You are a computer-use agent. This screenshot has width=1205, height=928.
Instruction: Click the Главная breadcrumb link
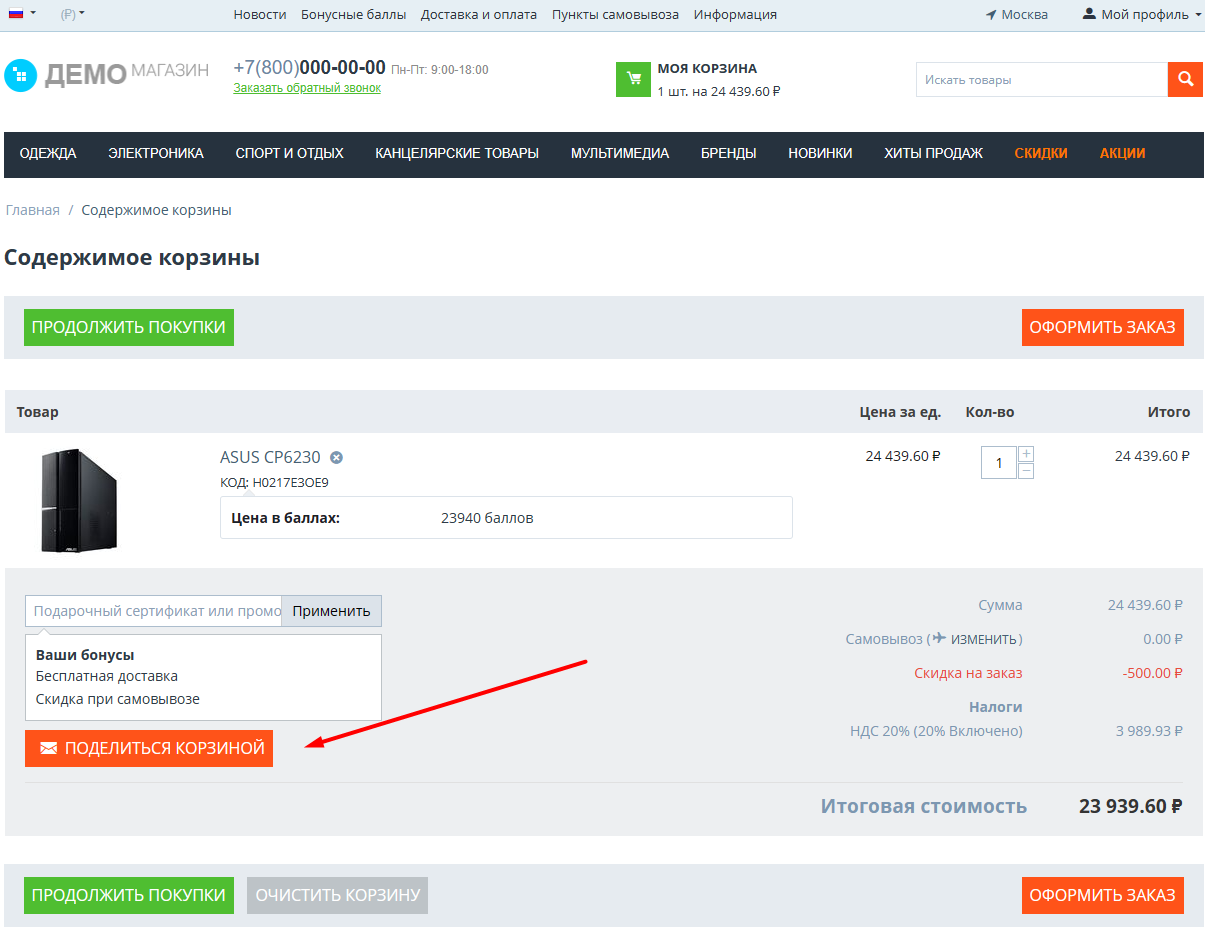[33, 210]
